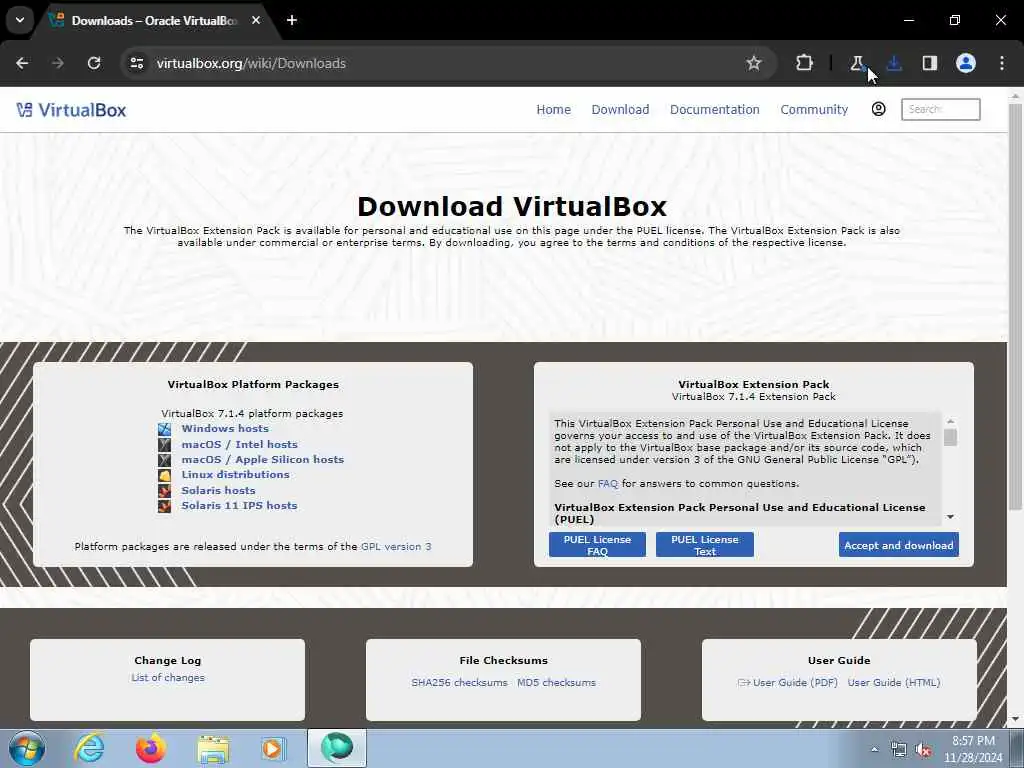The height and width of the screenshot is (768, 1024).
Task: Show browser downloads tray icon
Action: click(x=894, y=63)
